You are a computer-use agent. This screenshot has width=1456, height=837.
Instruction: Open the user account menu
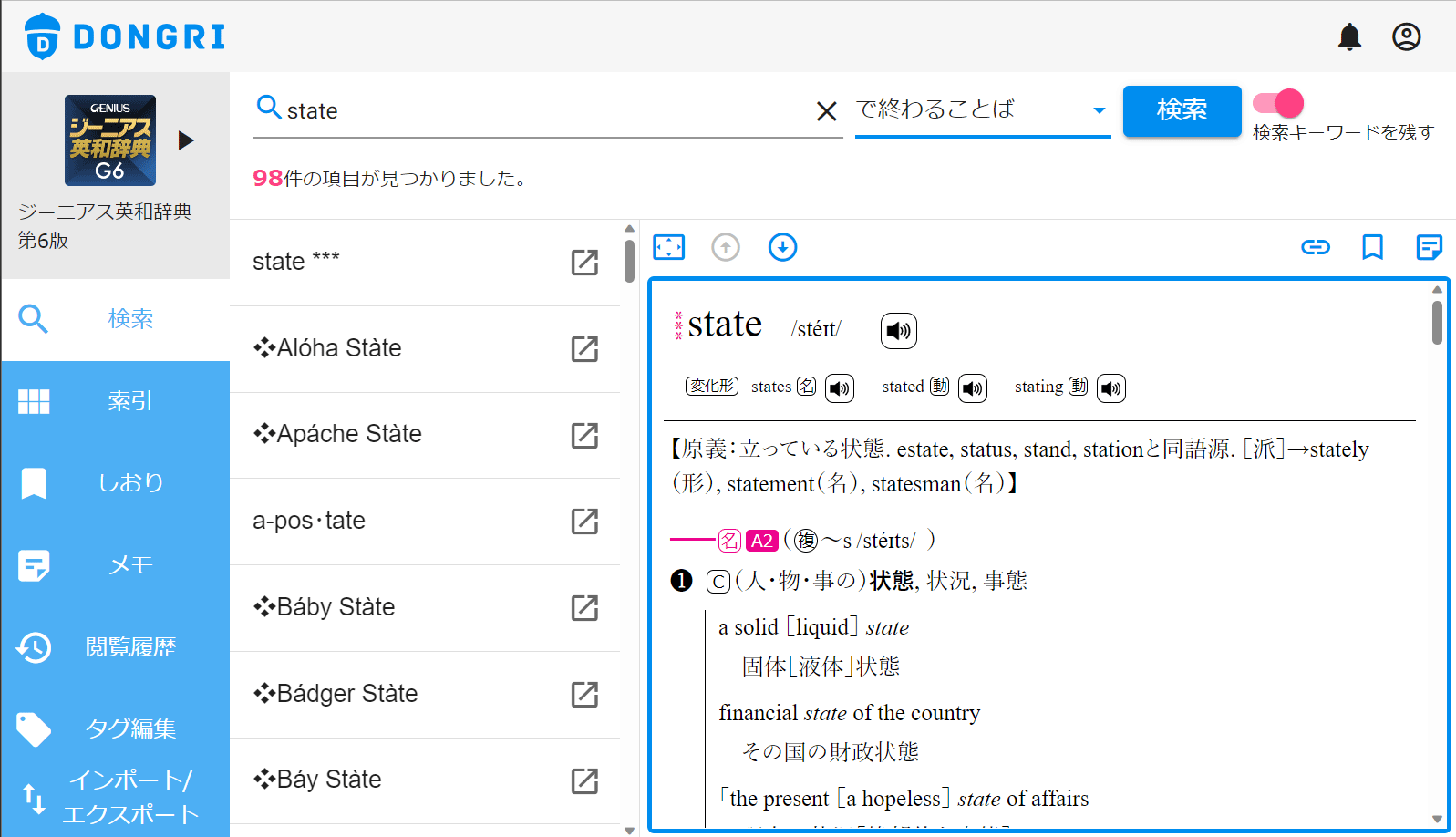pyautogui.click(x=1406, y=36)
